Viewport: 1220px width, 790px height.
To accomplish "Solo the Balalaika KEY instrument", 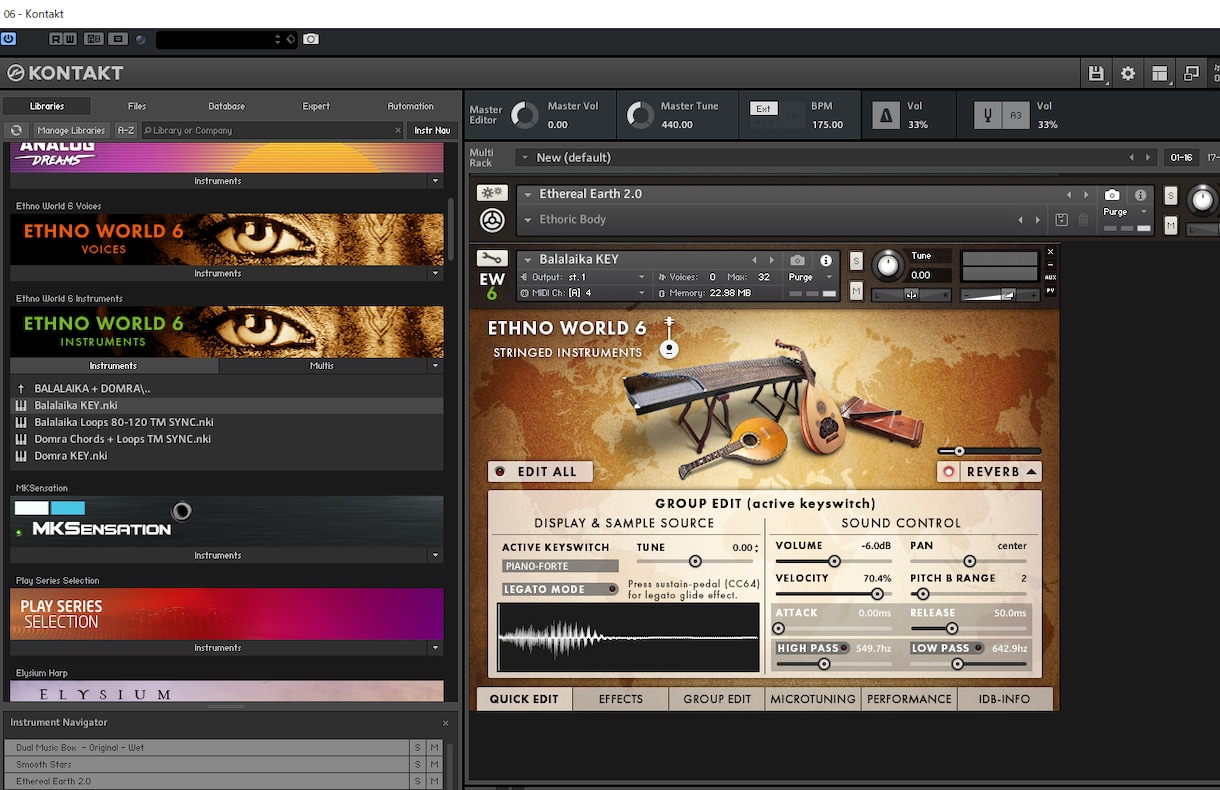I will tap(856, 261).
